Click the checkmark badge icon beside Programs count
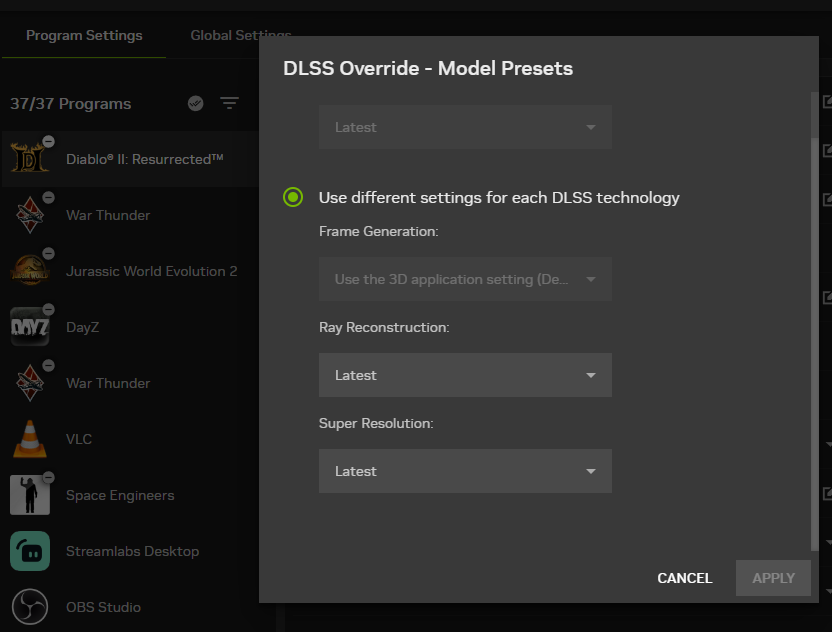This screenshot has width=832, height=632. (196, 103)
